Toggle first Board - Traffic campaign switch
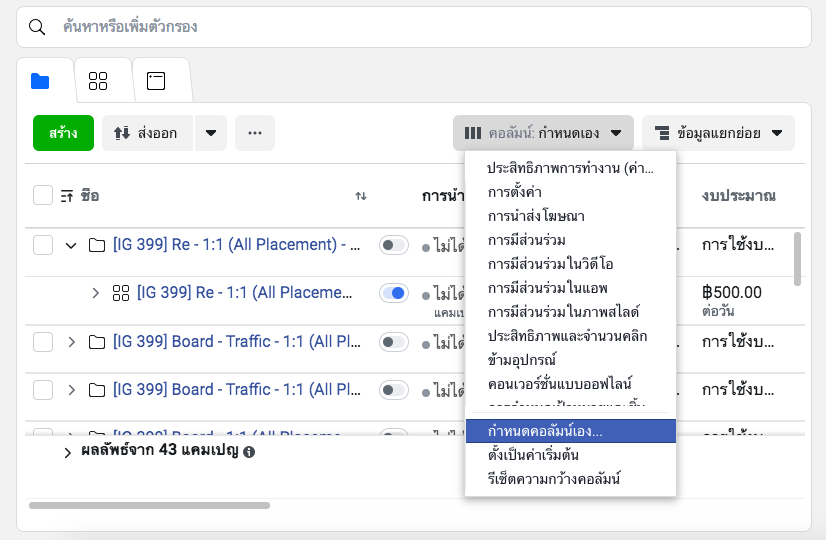Screen dimensions: 826x540 pos(394,342)
